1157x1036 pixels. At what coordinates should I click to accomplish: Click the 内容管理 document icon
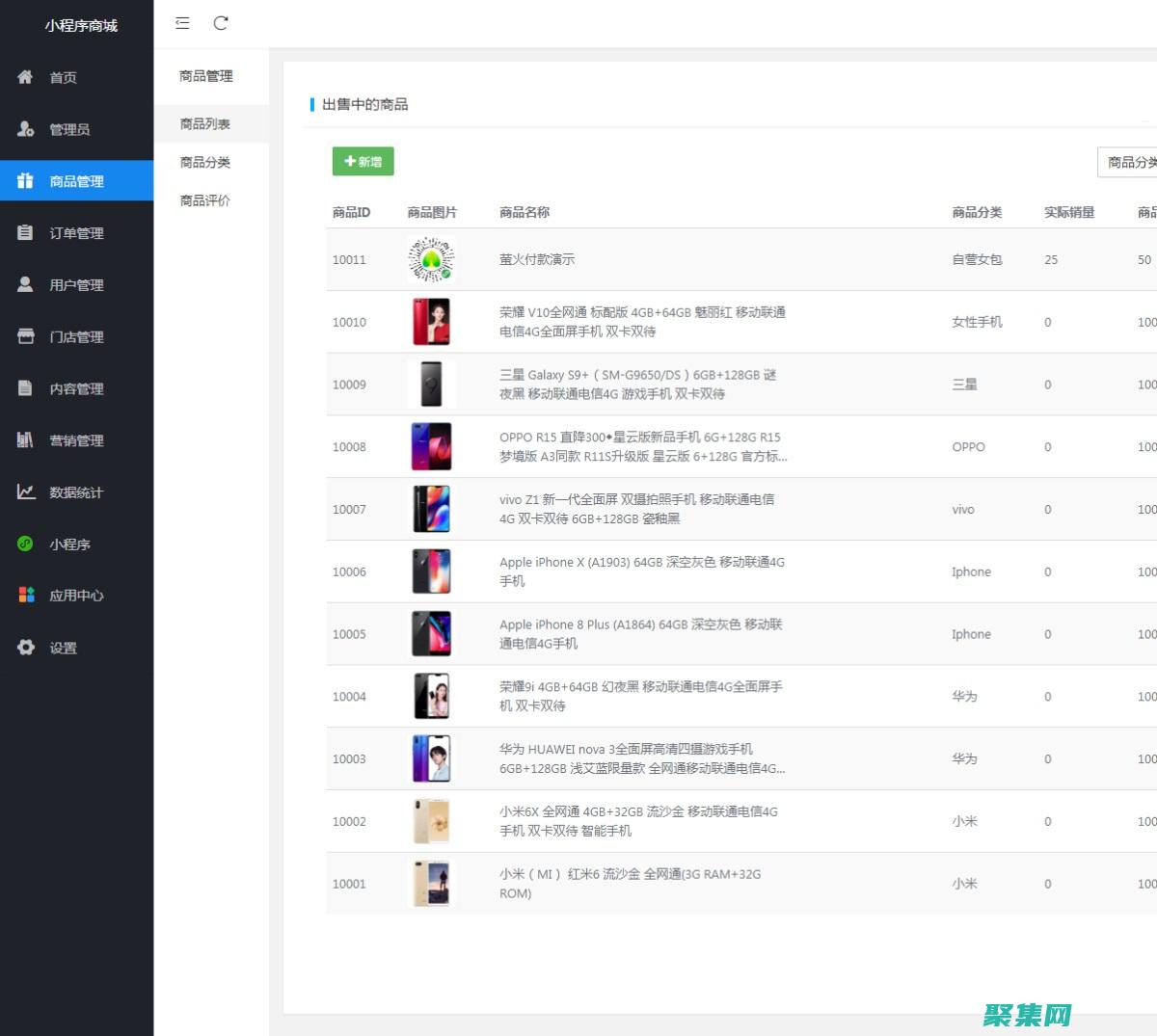(26, 388)
